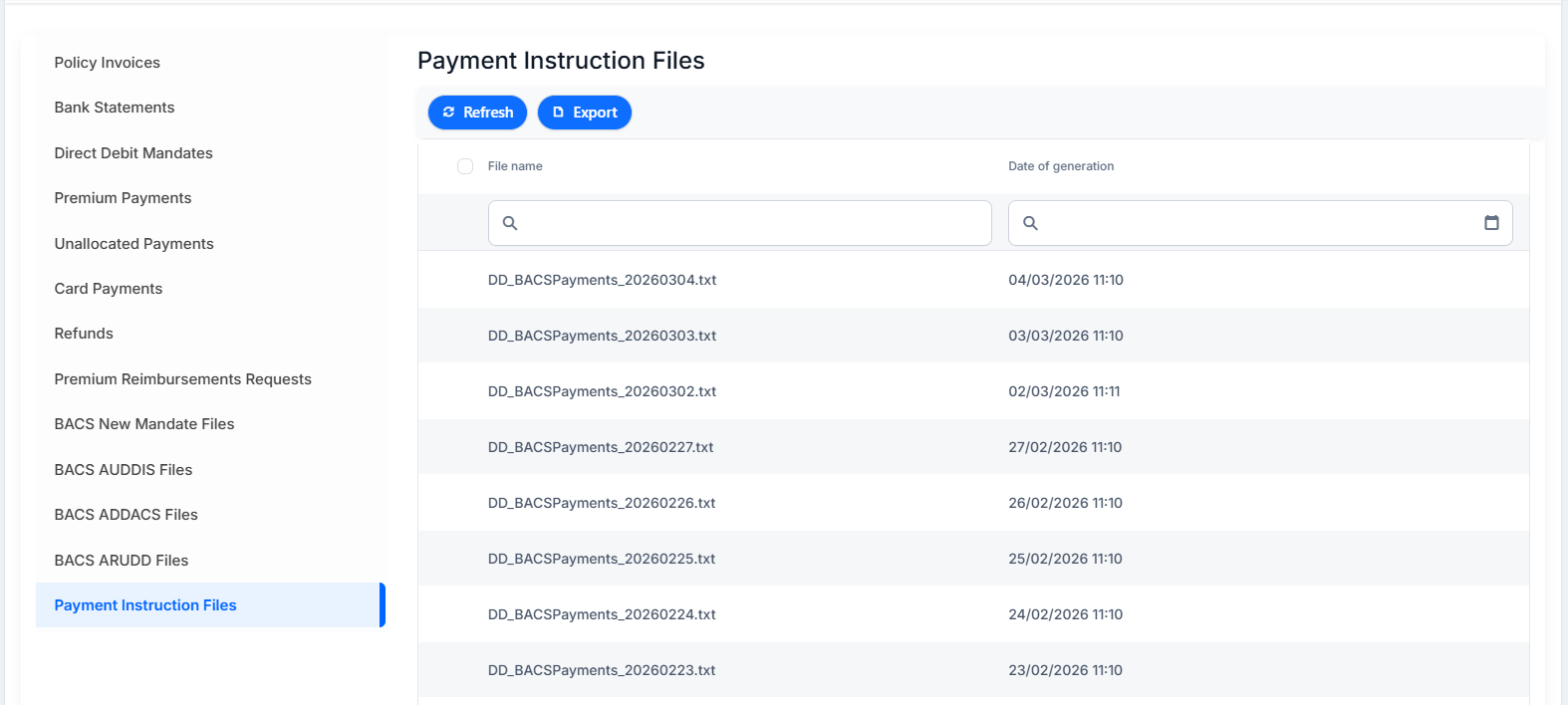Select row DD_BACSPayments_20260304.txt
This screenshot has width=1568, height=705.
(973, 280)
